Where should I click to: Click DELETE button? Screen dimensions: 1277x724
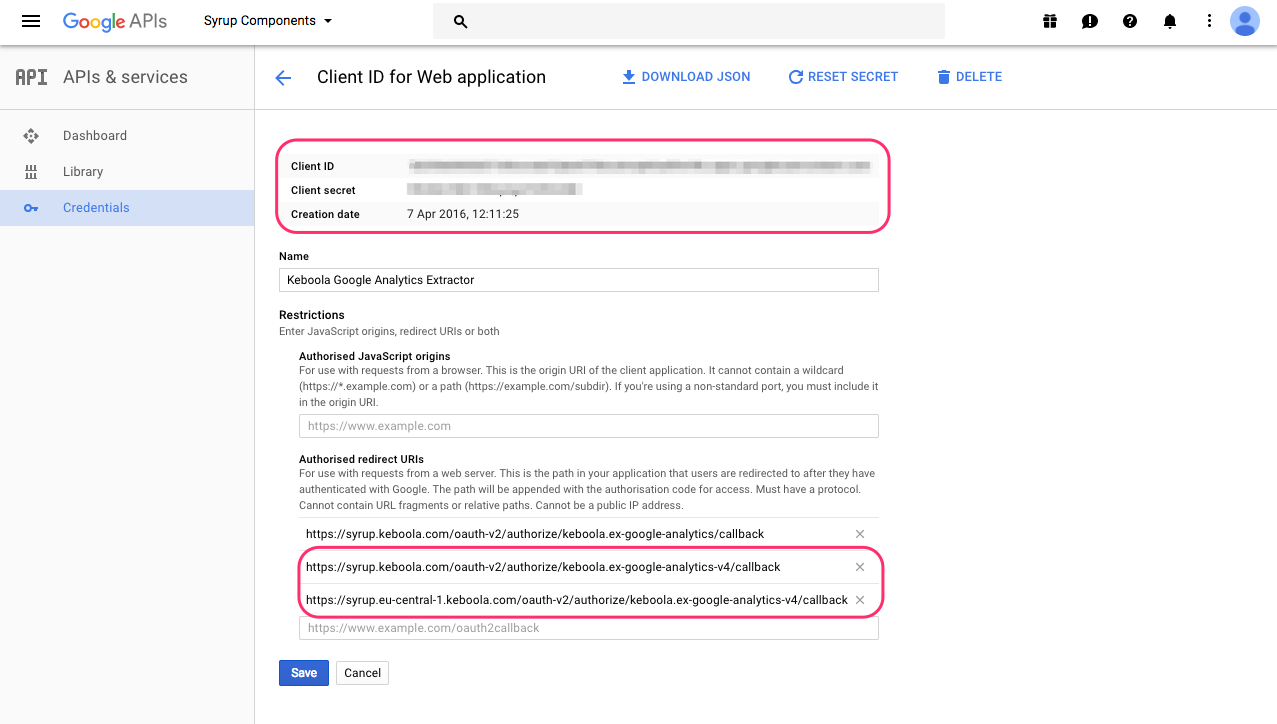click(x=969, y=77)
